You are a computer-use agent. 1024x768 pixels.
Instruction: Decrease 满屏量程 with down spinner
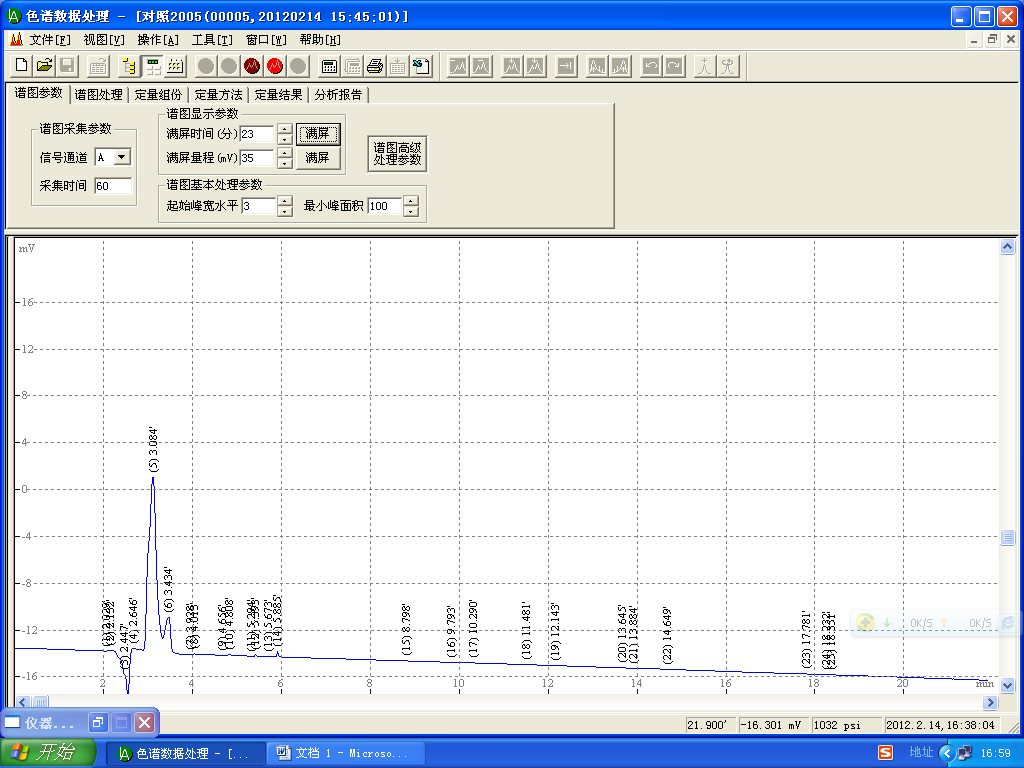(x=285, y=163)
